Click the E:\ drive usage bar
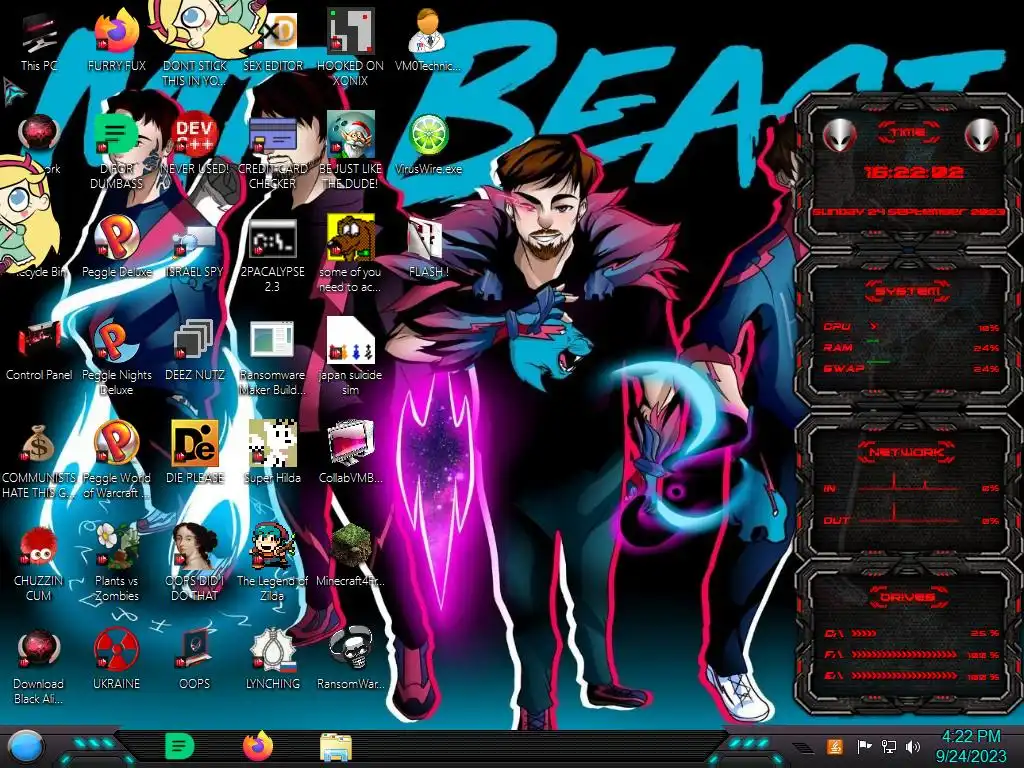1024x768 pixels. (x=912, y=676)
